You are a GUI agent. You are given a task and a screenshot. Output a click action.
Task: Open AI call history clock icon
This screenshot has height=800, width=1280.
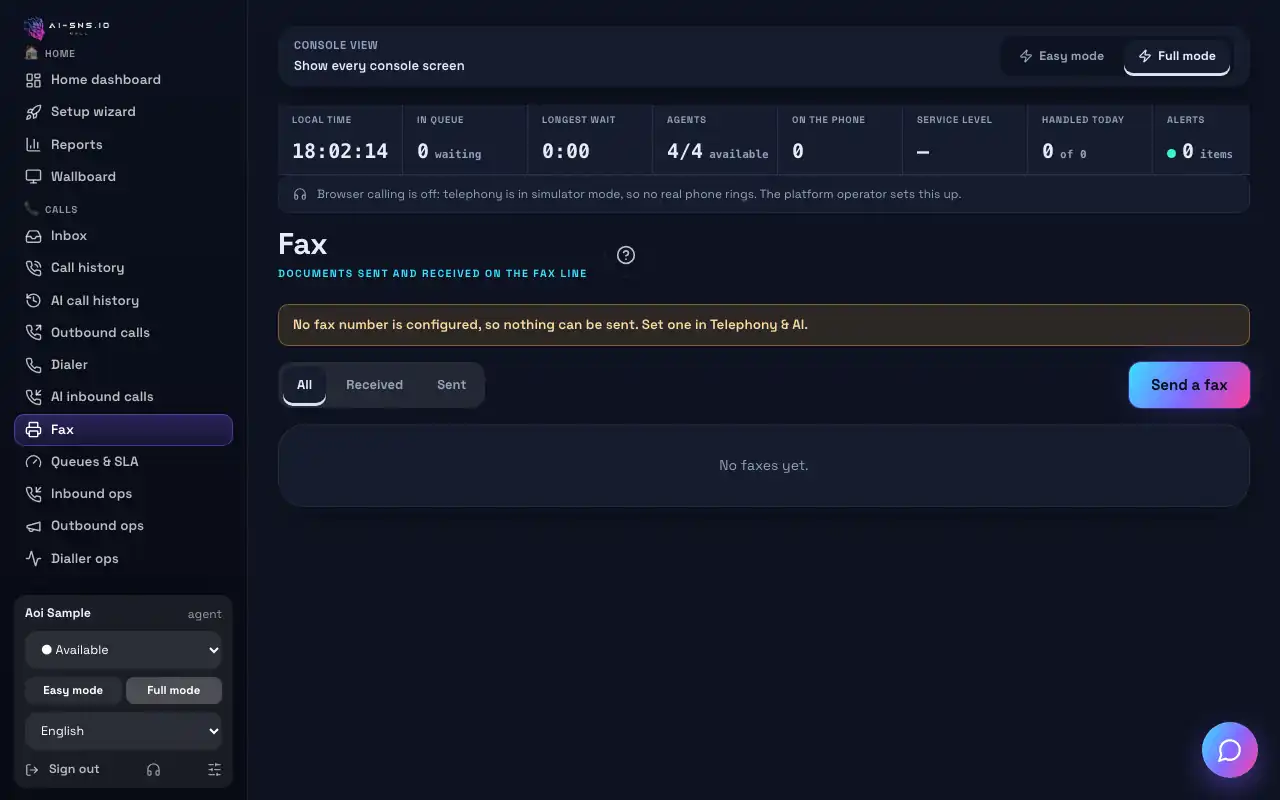click(33, 300)
